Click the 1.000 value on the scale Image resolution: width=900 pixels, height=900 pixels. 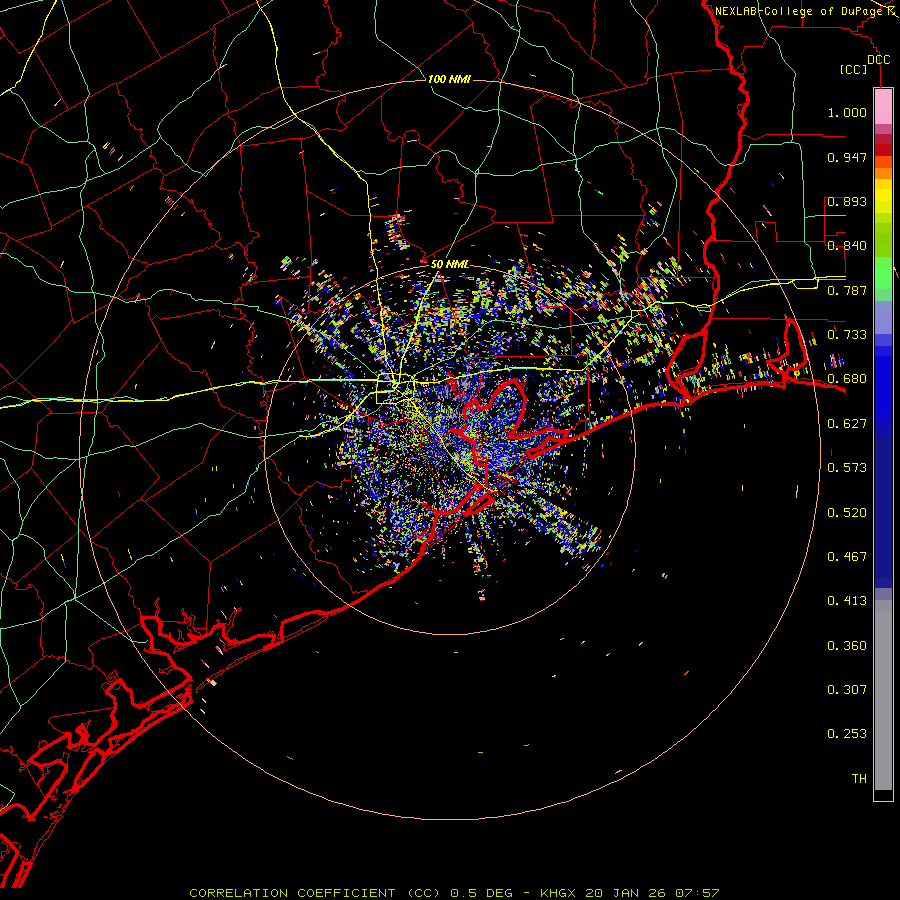pyautogui.click(x=847, y=112)
